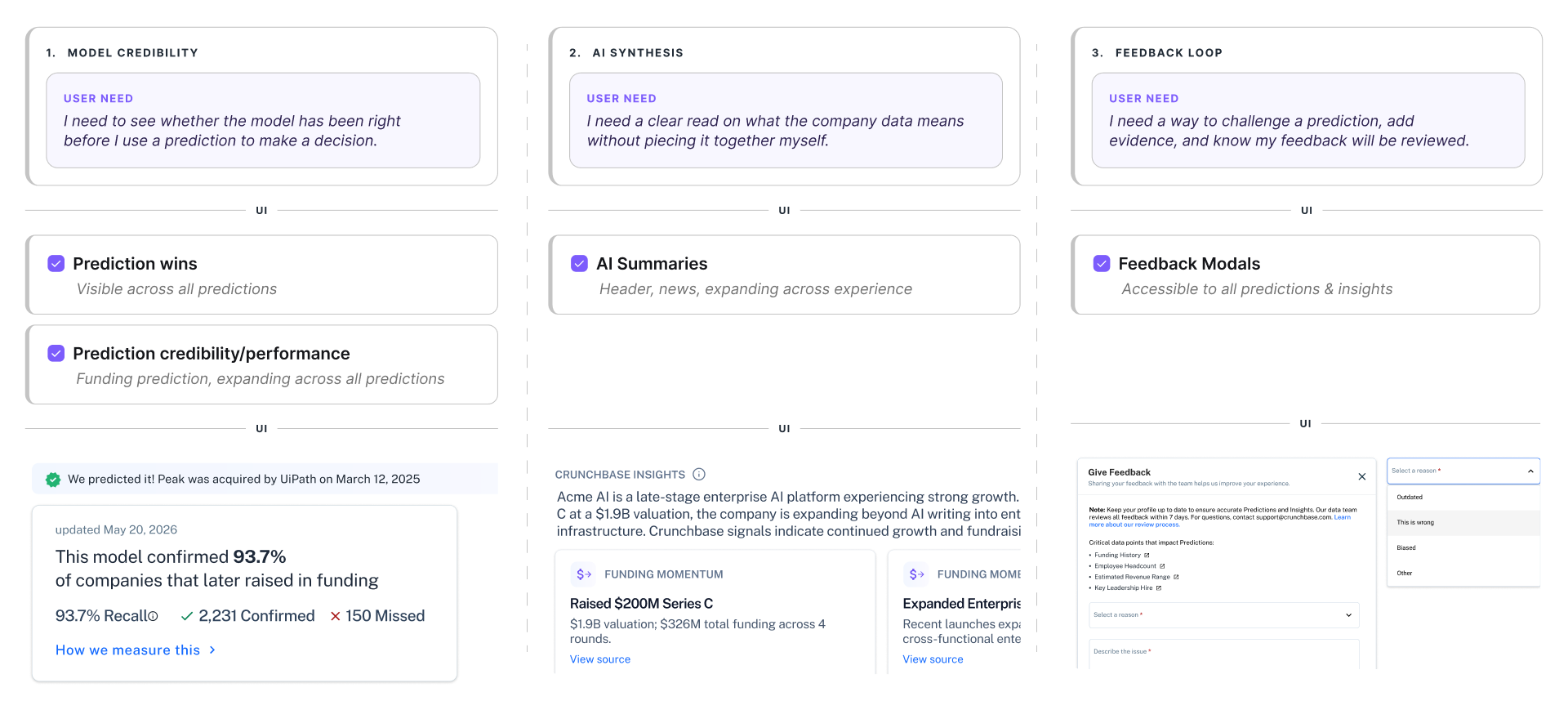Click the chevron after 'How we measure this'
1568x710 pixels.
click(212, 650)
